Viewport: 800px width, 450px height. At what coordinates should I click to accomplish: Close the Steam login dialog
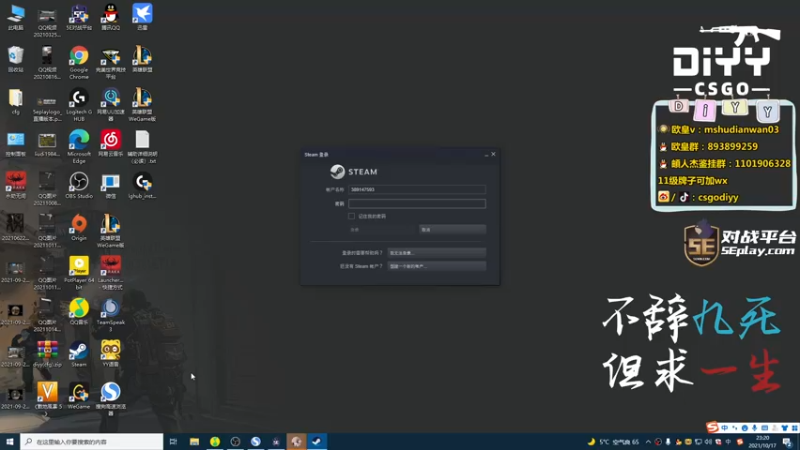[x=493, y=154]
